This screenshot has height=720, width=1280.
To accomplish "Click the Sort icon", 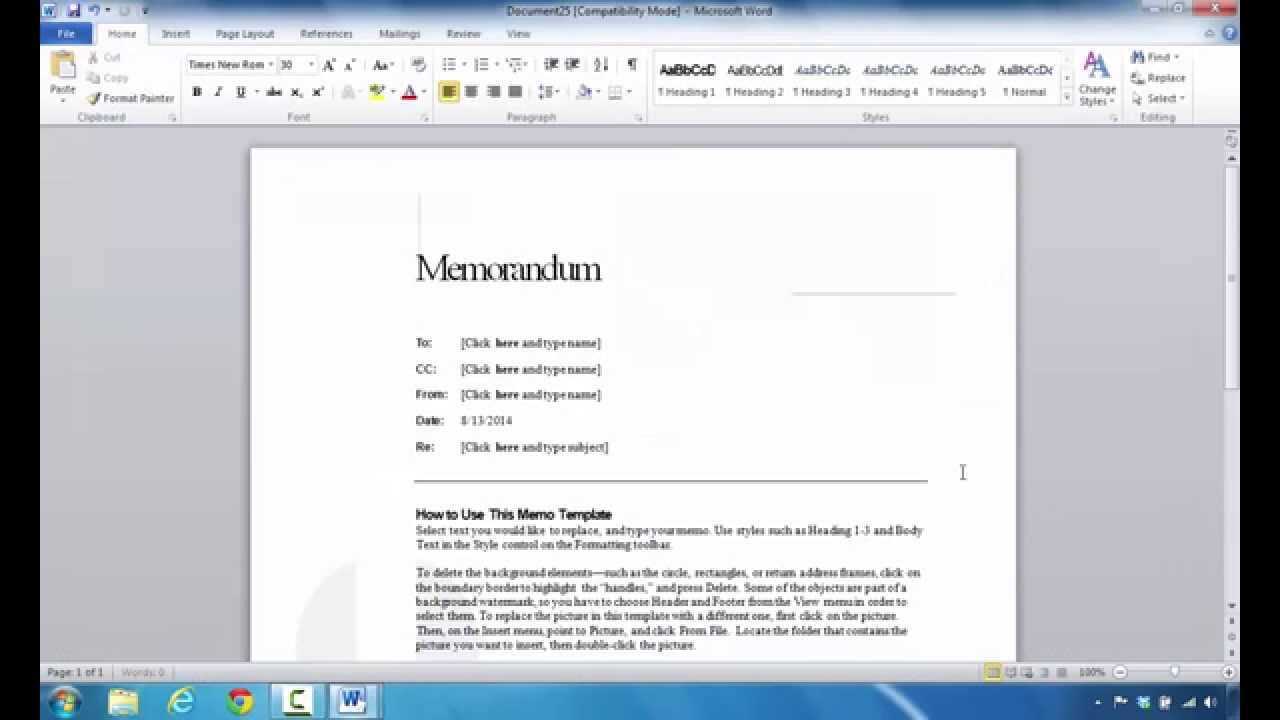I will point(601,65).
